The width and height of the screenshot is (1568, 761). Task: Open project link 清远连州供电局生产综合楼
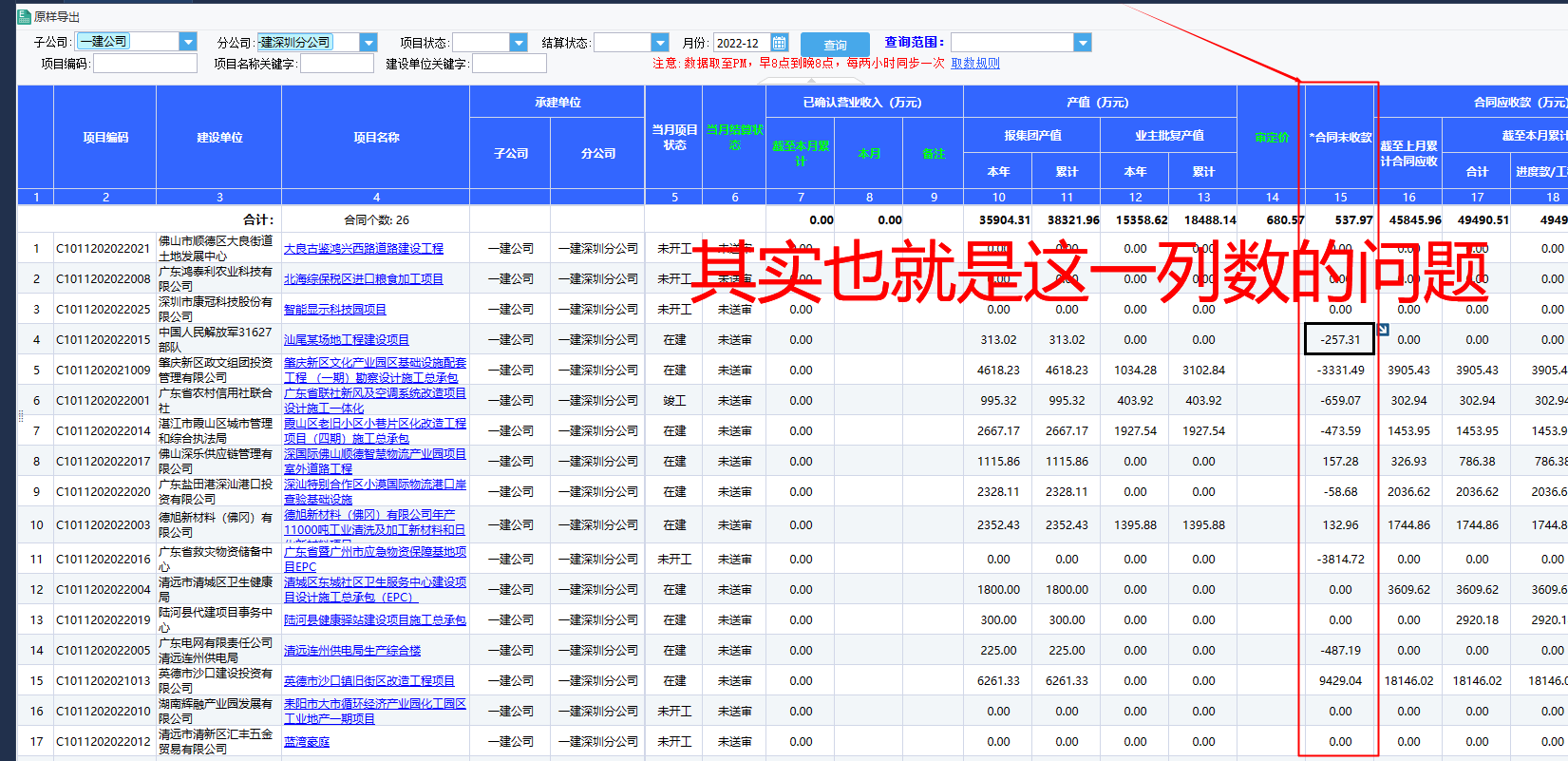(352, 651)
